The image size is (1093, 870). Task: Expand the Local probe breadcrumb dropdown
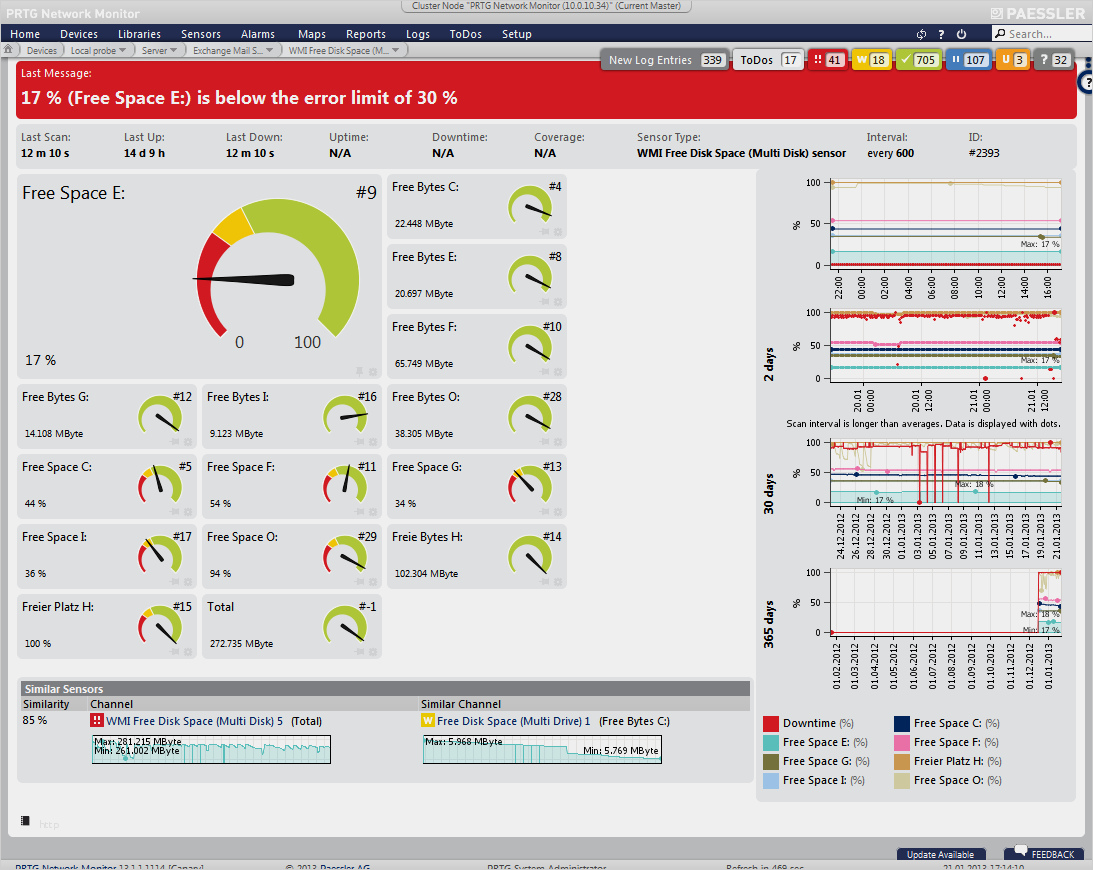(x=123, y=50)
